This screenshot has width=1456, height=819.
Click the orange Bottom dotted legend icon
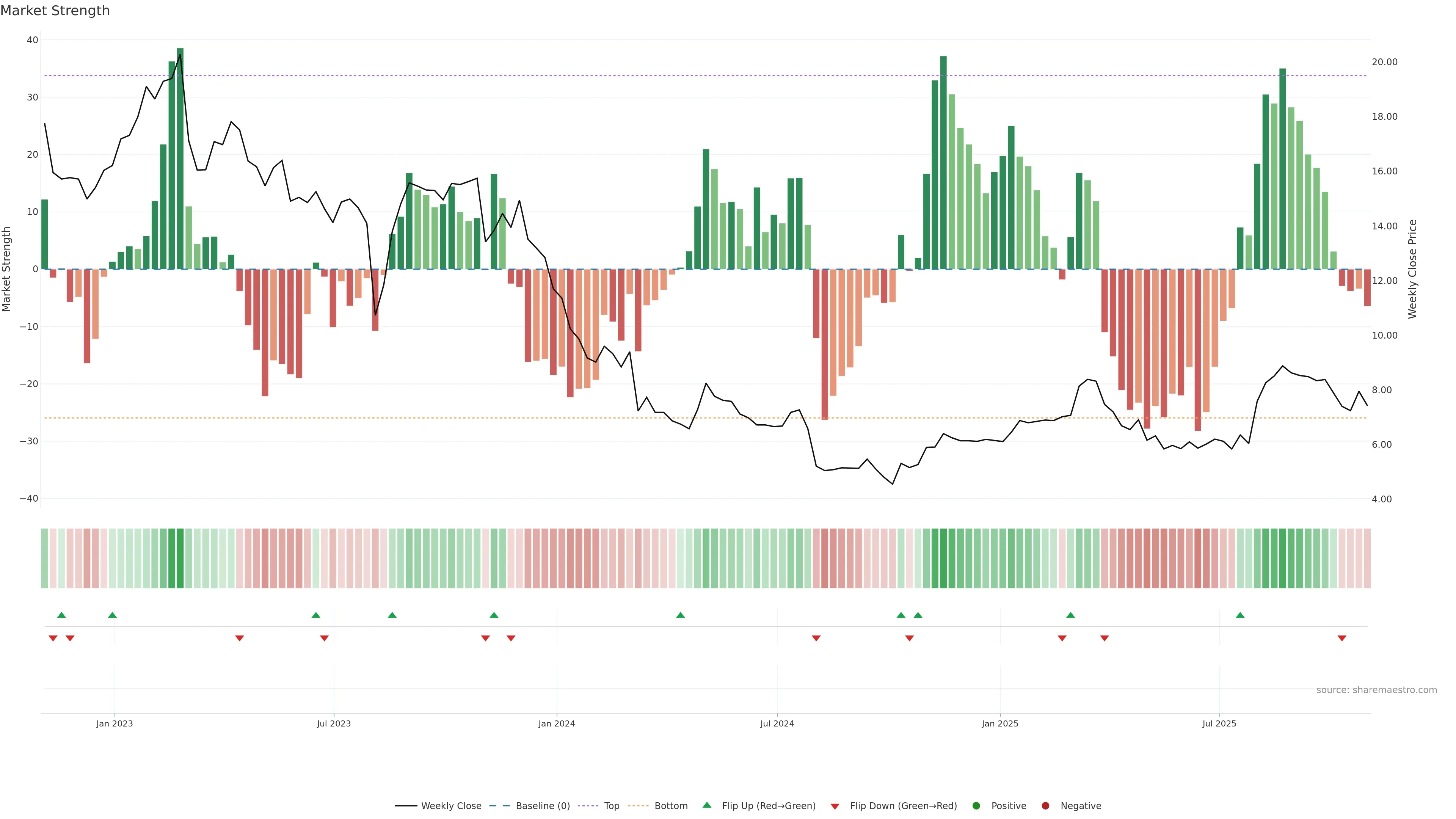point(638,806)
